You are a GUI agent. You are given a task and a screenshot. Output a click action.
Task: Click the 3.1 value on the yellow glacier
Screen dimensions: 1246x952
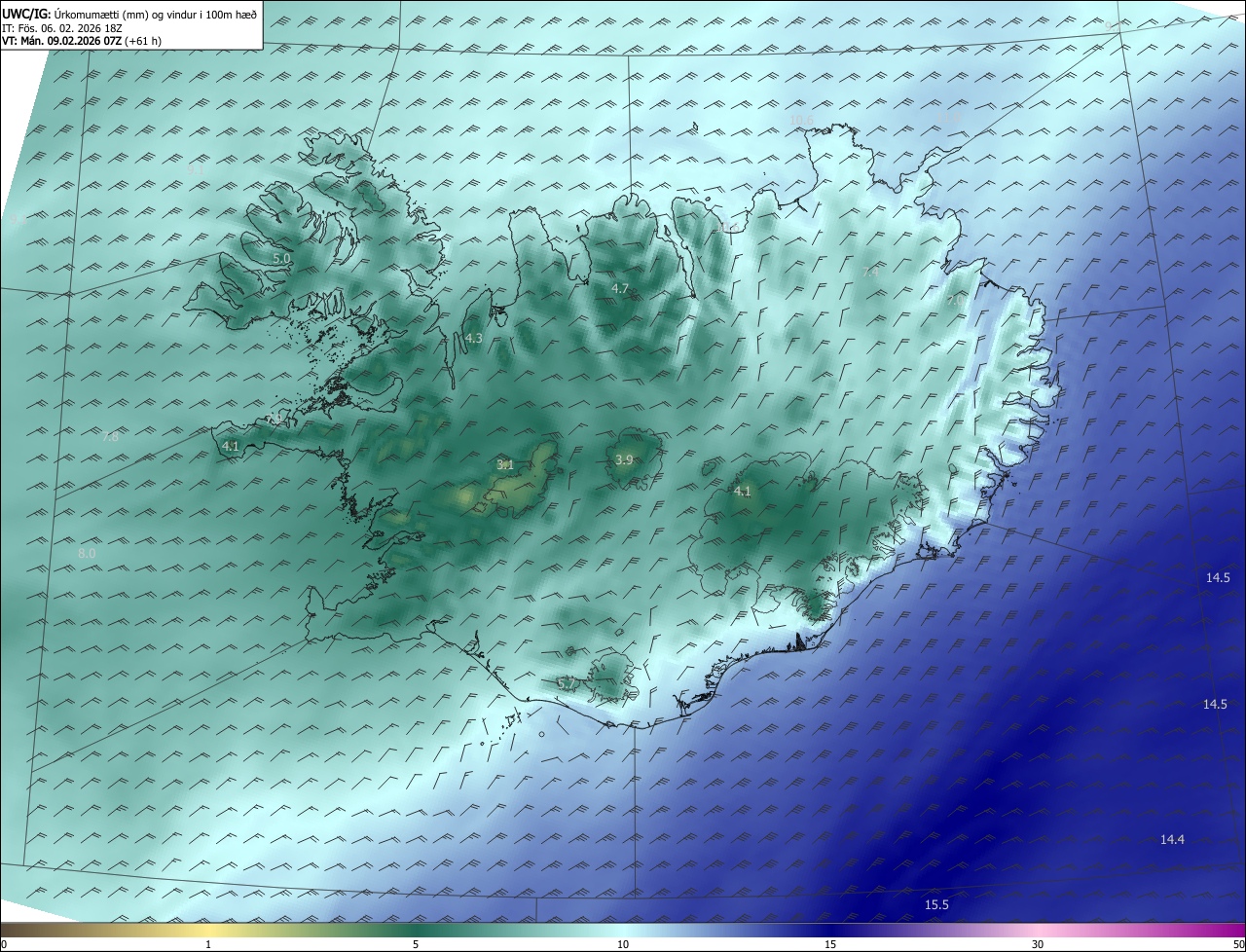[505, 464]
